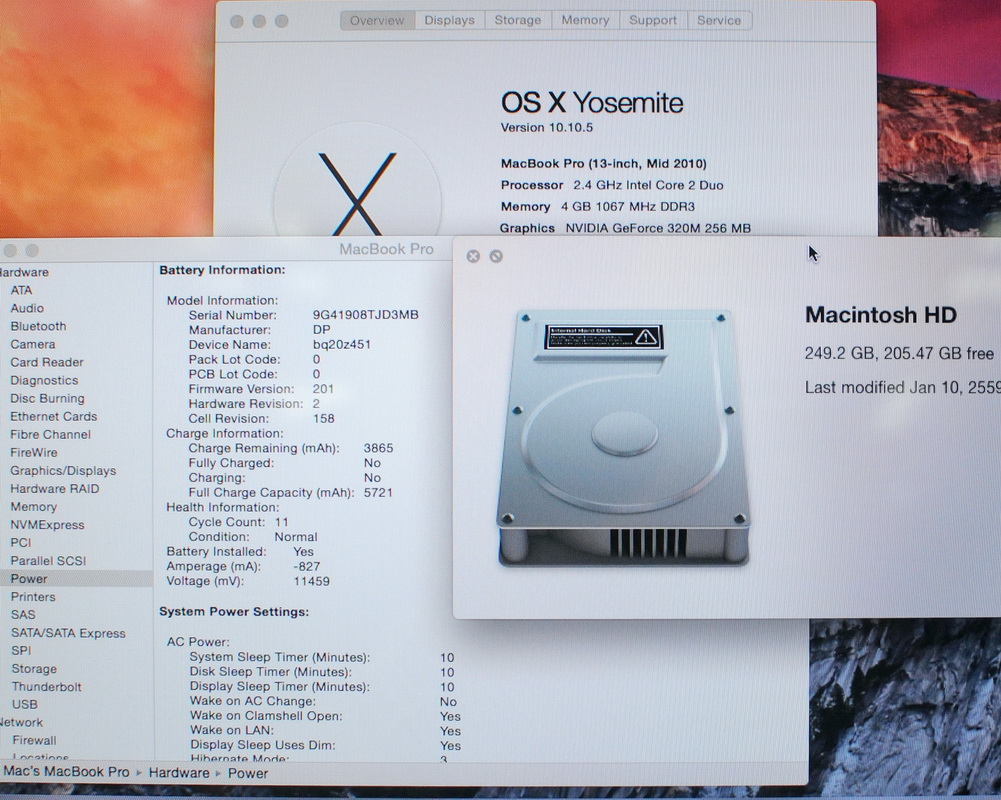
Task: Open the Service tab
Action: (719, 20)
